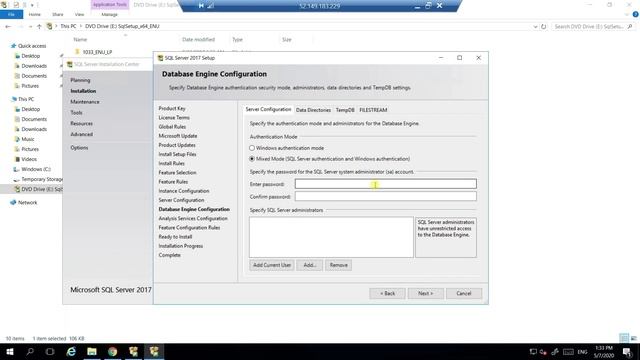The height and width of the screenshot is (360, 640).
Task: Open Videos folder in navigation pane
Action: click(29, 159)
